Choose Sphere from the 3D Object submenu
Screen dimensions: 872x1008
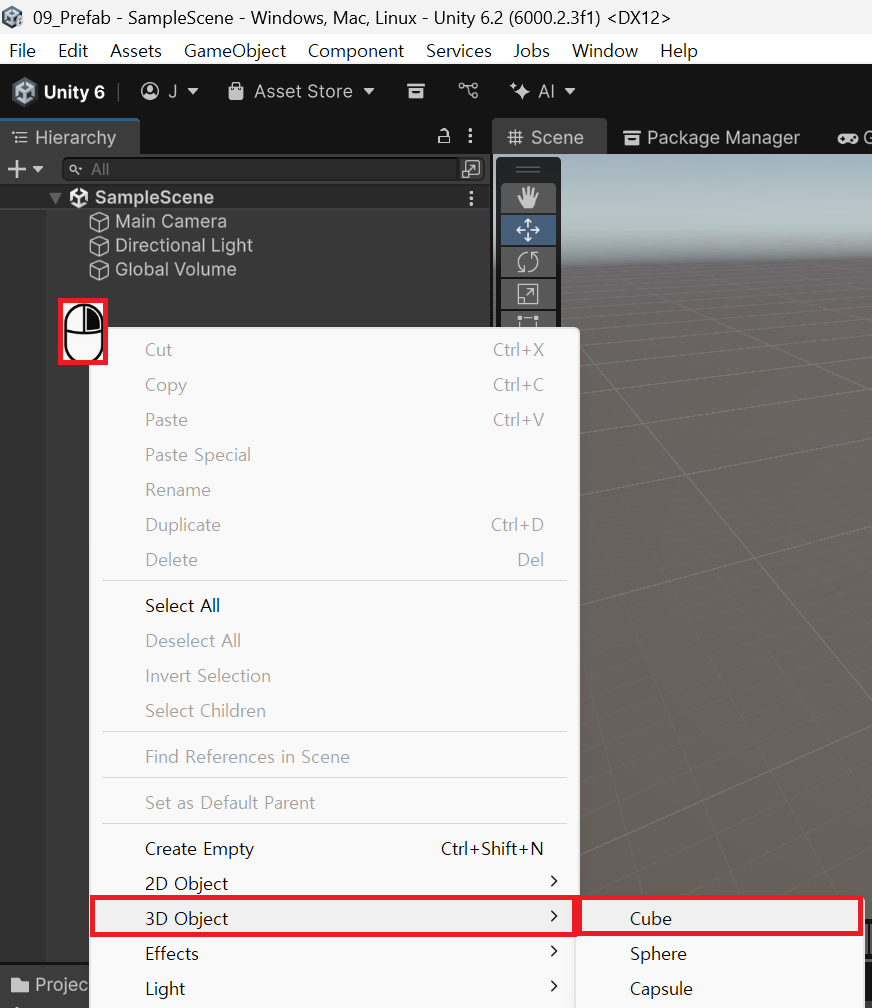[x=720, y=953]
